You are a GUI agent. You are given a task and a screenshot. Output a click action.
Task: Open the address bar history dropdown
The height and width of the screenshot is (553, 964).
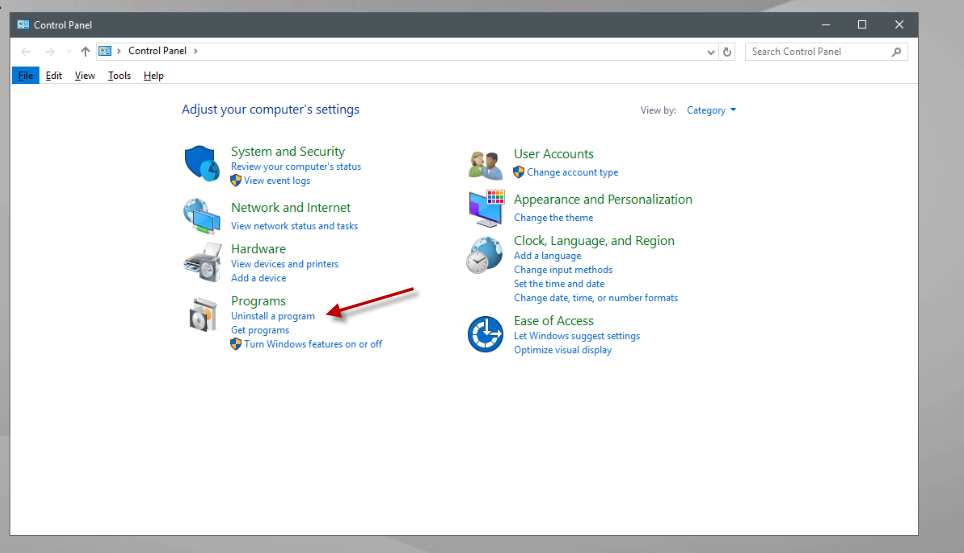click(711, 52)
